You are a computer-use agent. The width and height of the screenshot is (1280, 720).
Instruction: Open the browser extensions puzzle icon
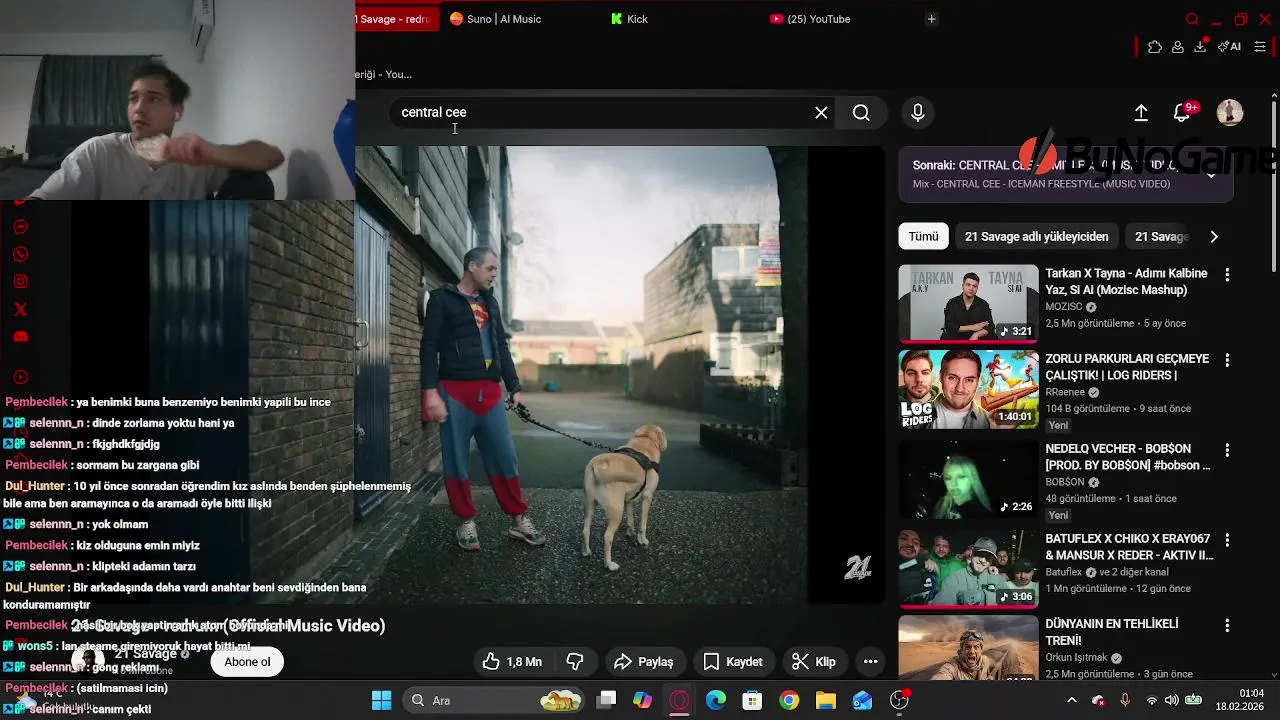click(x=1155, y=47)
